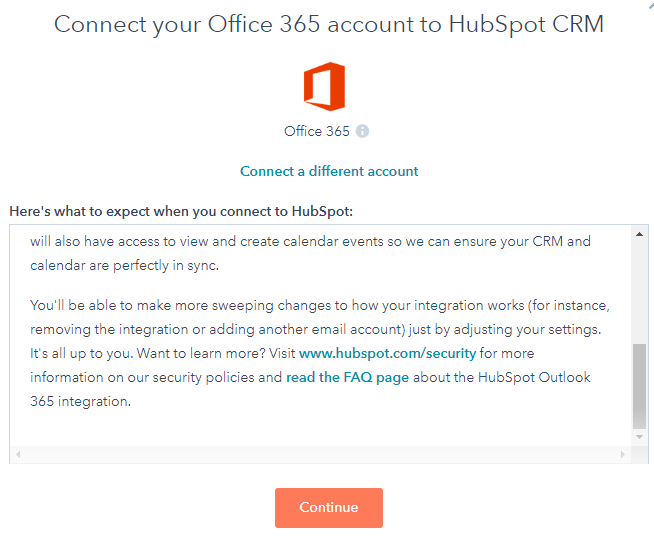This screenshot has width=654, height=540.
Task: Click the horizontal scrollbar left arrow
Action: pyautogui.click(x=18, y=455)
